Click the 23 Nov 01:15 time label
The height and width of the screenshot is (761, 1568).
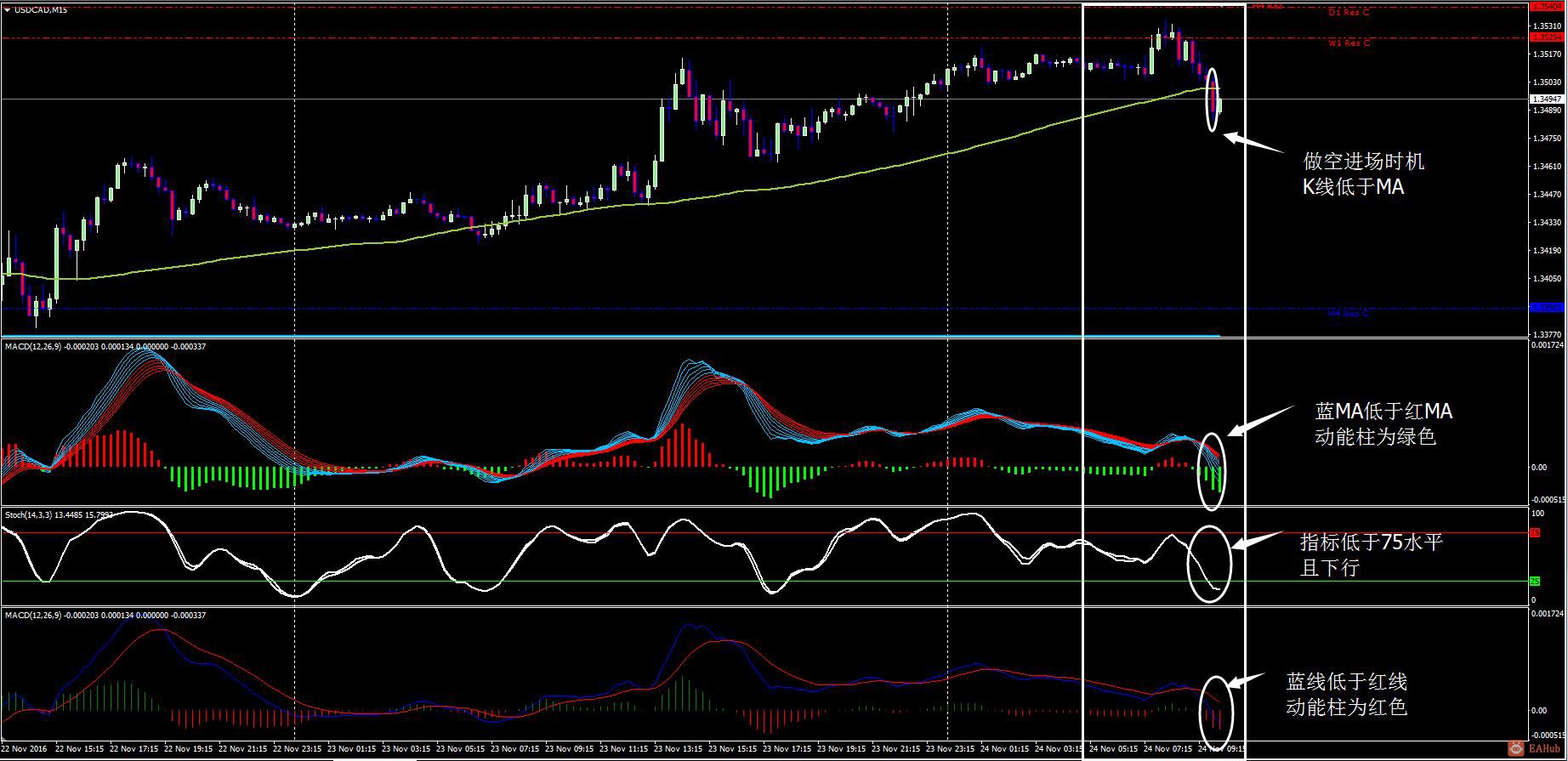[x=352, y=749]
